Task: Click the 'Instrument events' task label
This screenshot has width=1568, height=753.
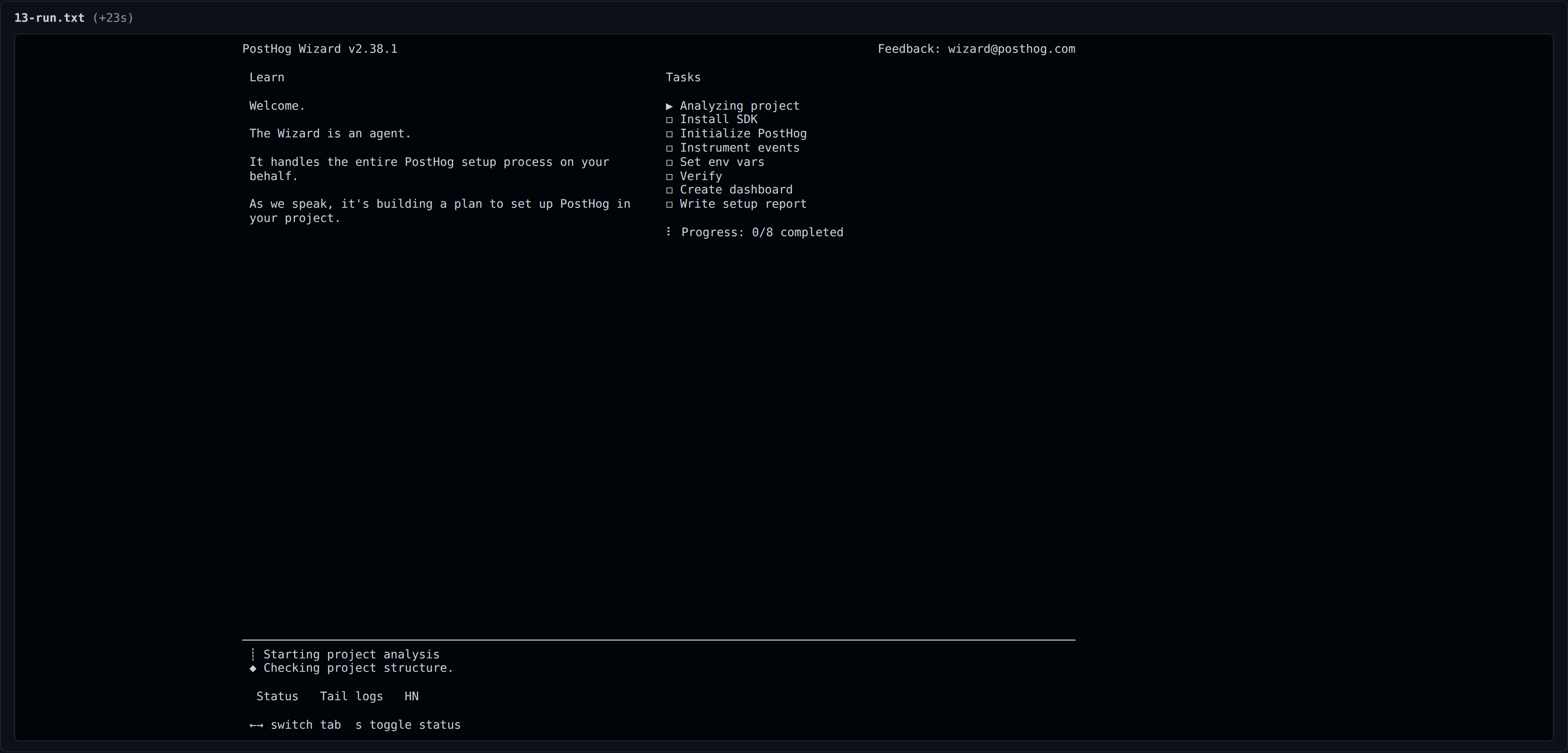Action: coord(740,148)
